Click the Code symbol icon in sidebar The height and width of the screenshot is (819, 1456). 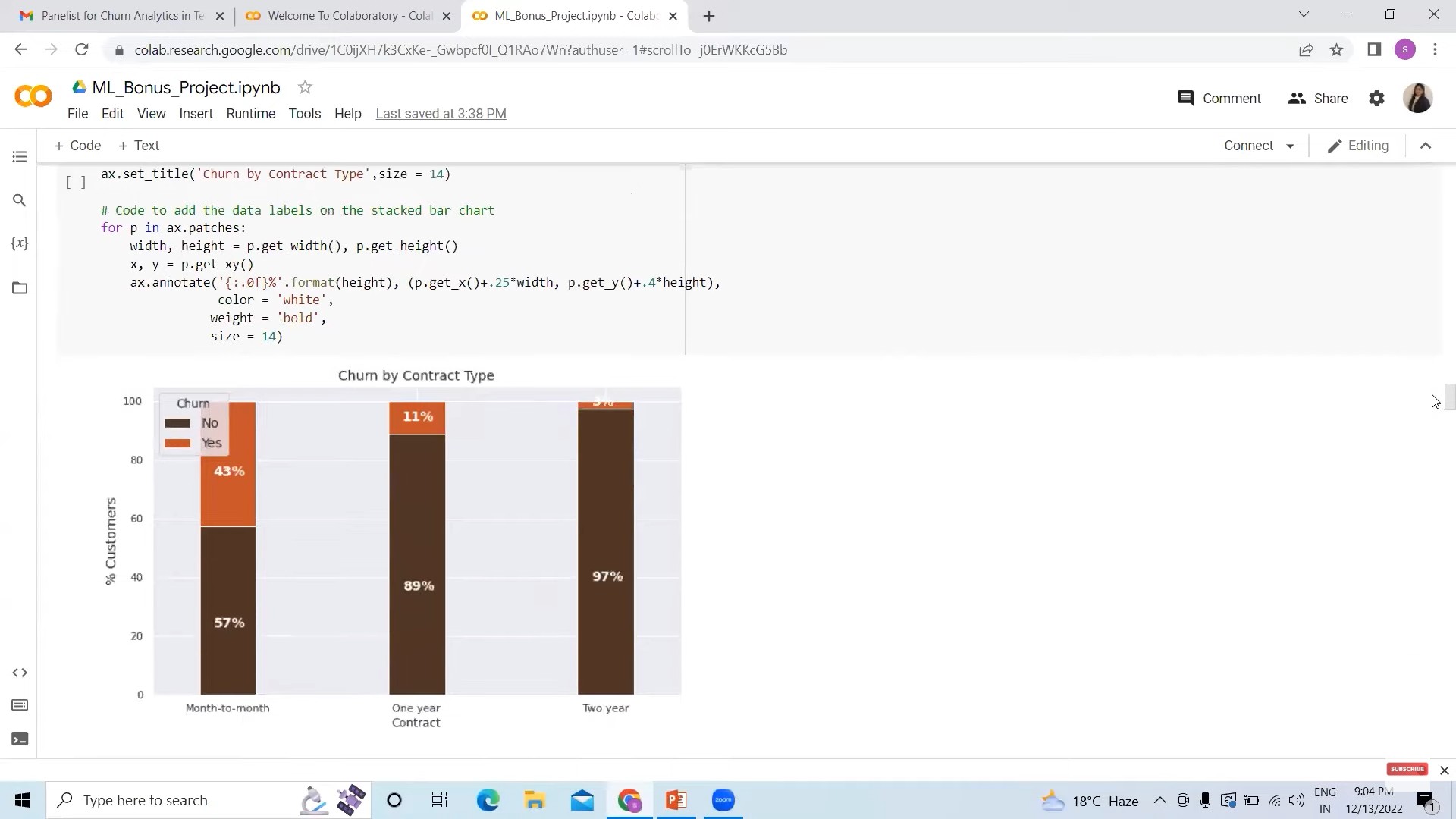click(x=19, y=672)
